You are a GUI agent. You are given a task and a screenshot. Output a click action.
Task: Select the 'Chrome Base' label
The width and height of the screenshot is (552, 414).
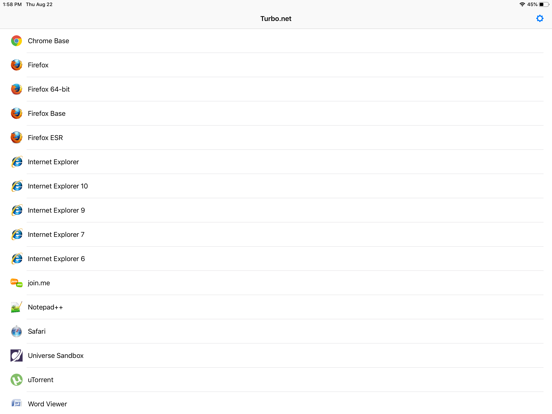(48, 41)
